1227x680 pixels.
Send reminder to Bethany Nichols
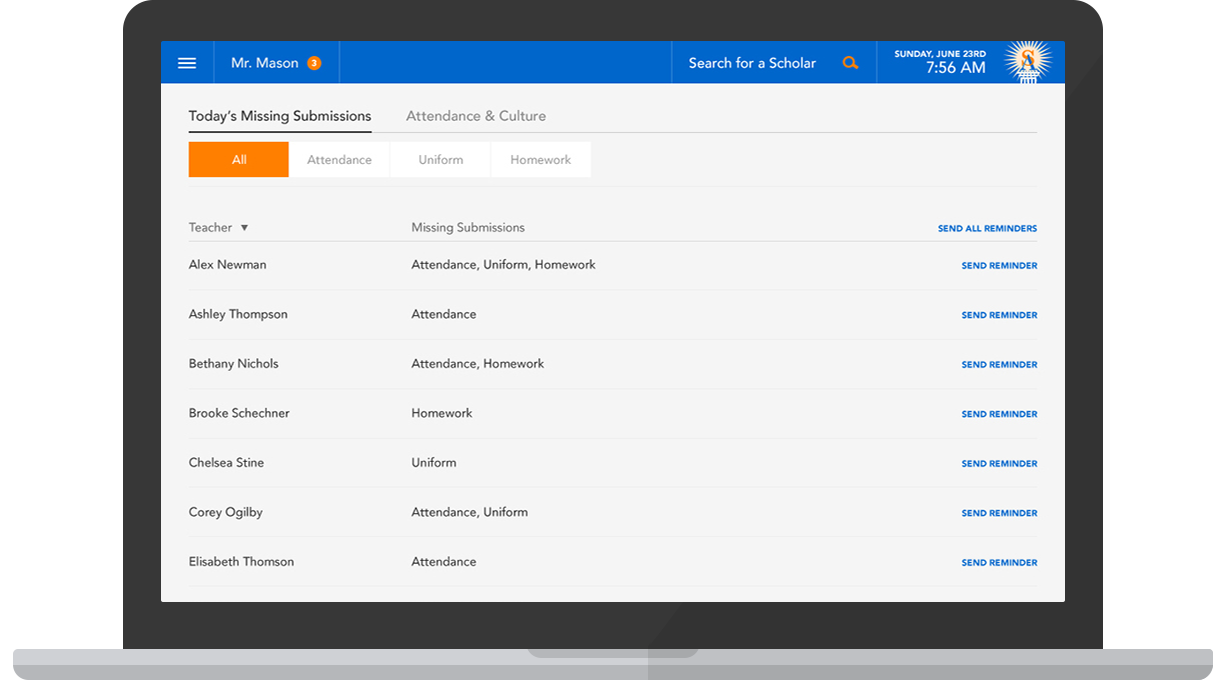point(999,365)
